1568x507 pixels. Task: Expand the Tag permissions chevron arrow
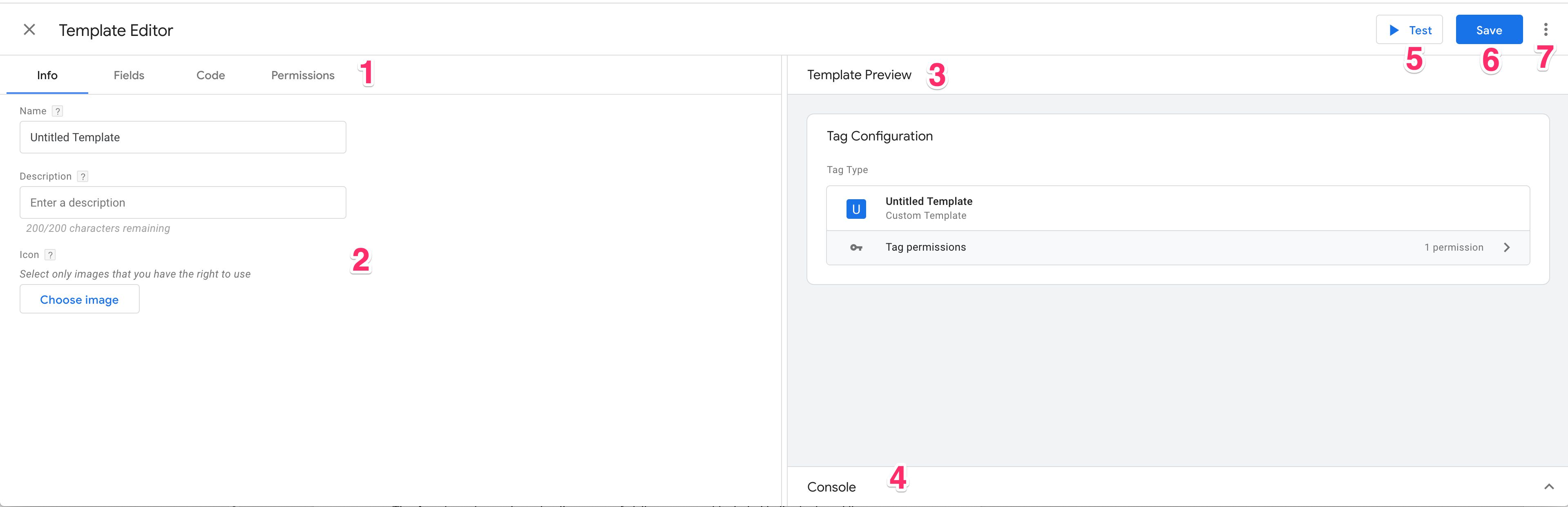(x=1507, y=247)
